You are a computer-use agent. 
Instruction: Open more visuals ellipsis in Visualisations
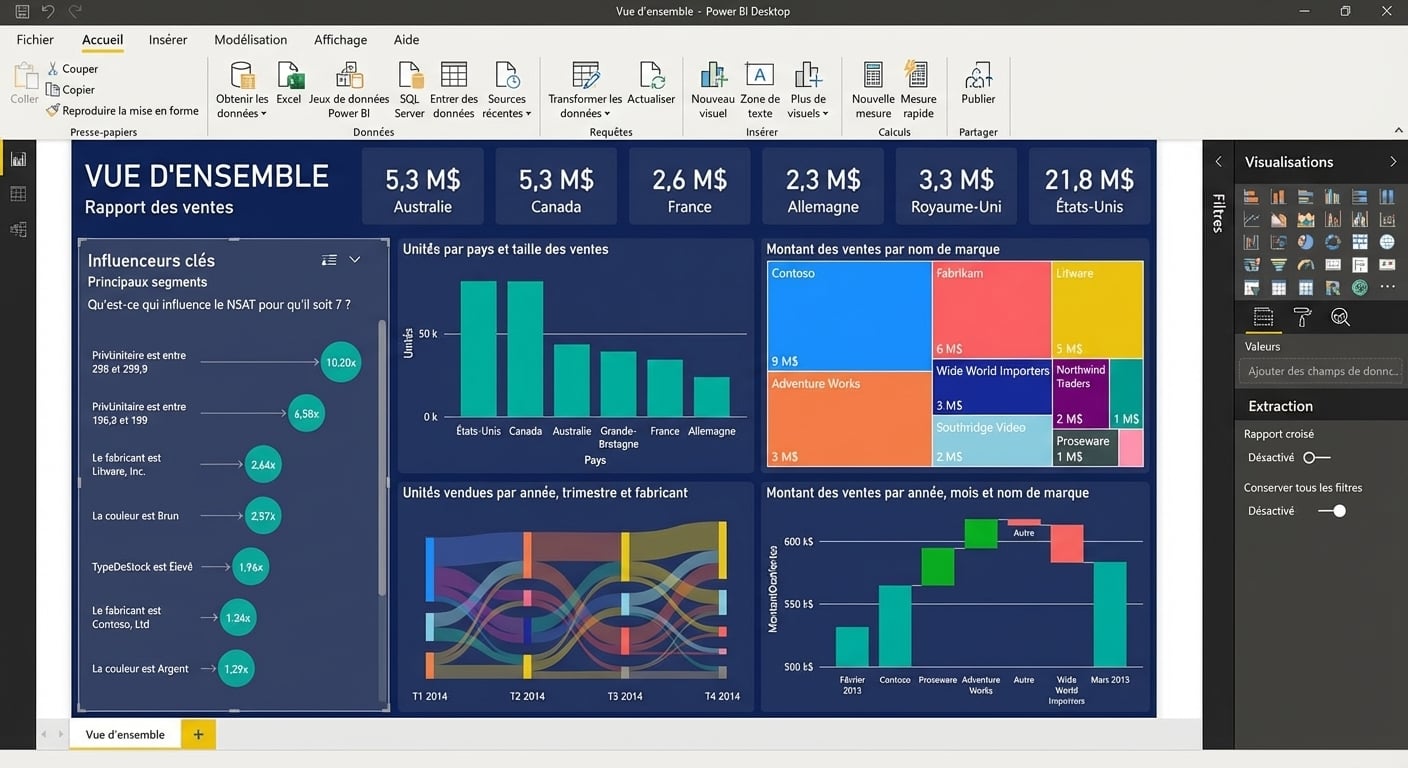coord(1386,288)
